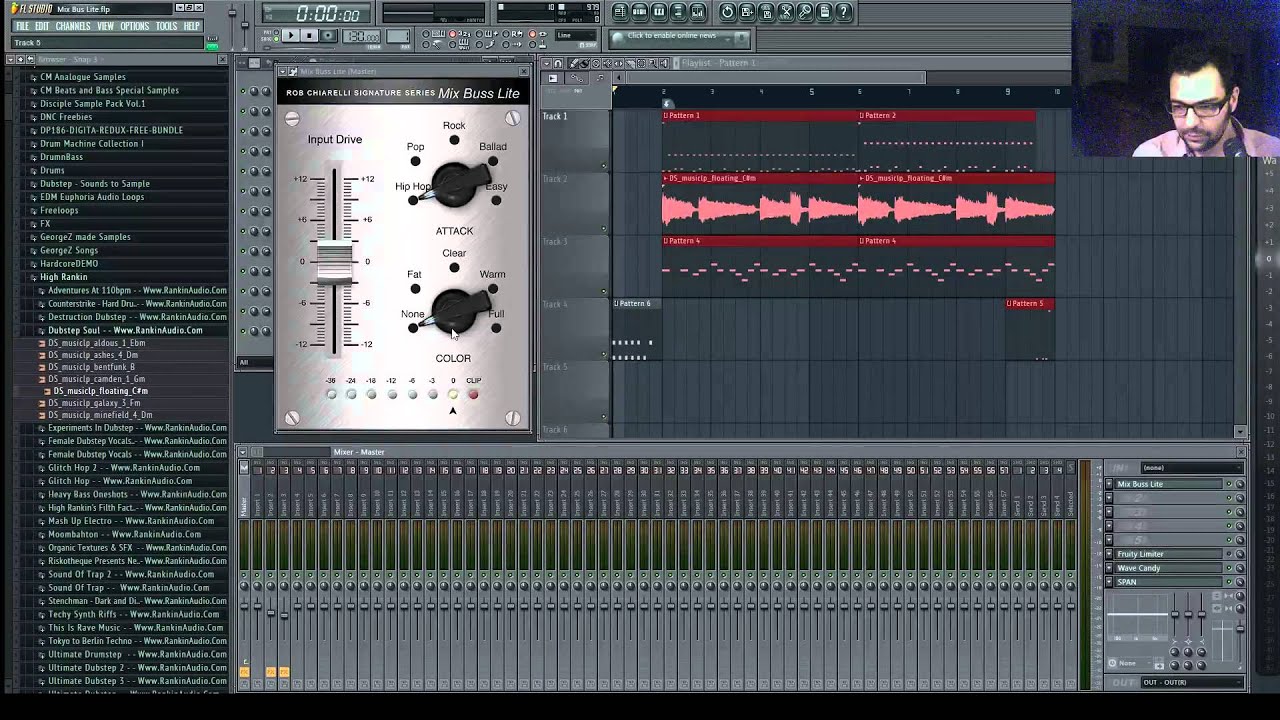Open the Fruity Limiter slot menu arrow
1280x720 pixels.
1109,554
